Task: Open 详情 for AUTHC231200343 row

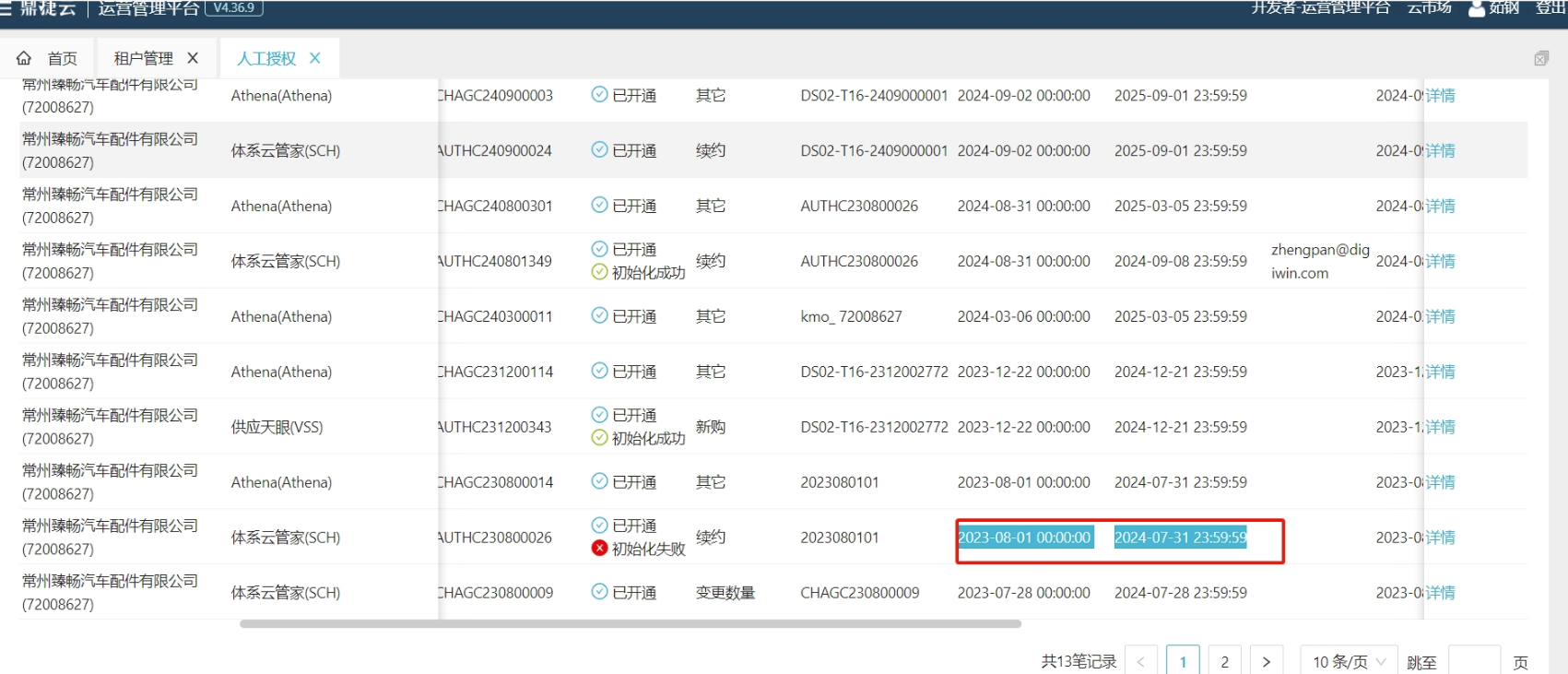Action: click(x=1440, y=427)
